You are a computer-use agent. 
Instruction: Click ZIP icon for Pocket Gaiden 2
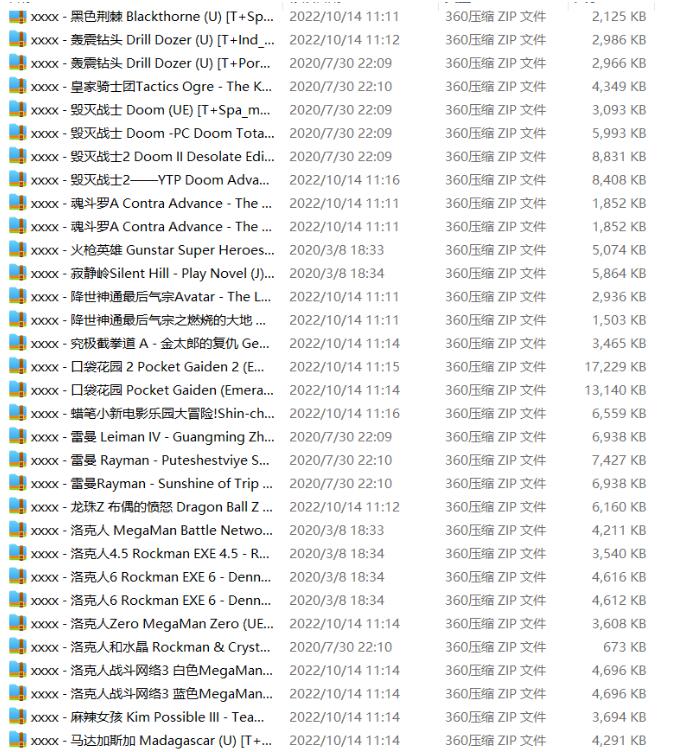pyautogui.click(x=18, y=367)
